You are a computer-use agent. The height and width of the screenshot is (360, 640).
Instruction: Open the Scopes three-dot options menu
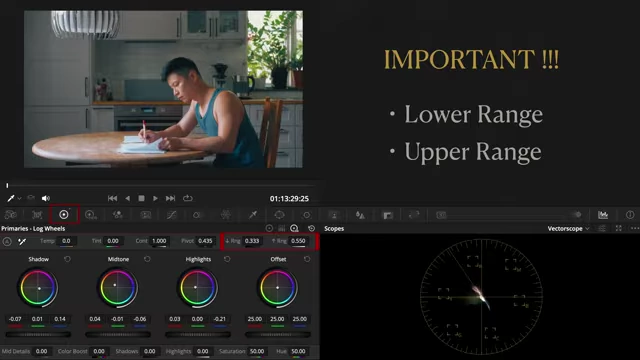coord(634,229)
